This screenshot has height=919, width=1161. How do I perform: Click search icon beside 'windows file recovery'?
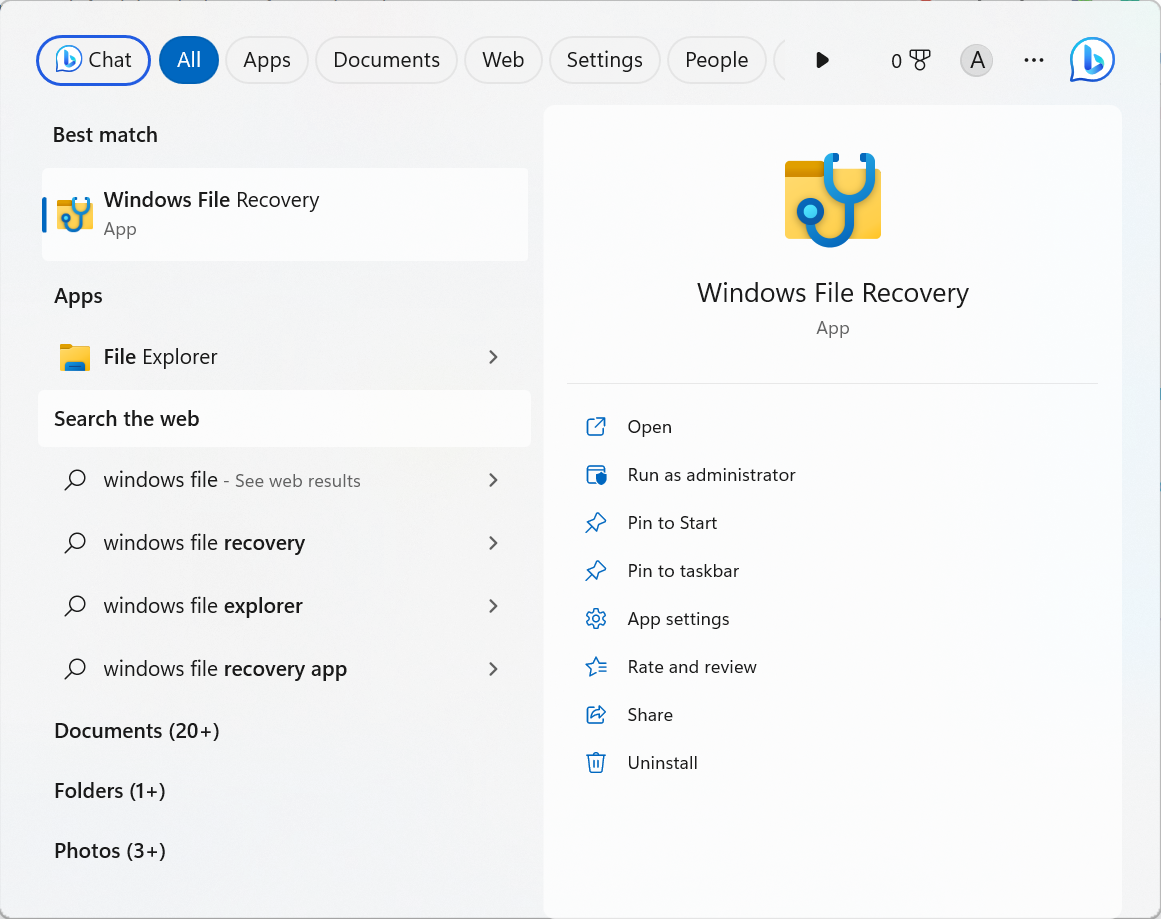(75, 543)
